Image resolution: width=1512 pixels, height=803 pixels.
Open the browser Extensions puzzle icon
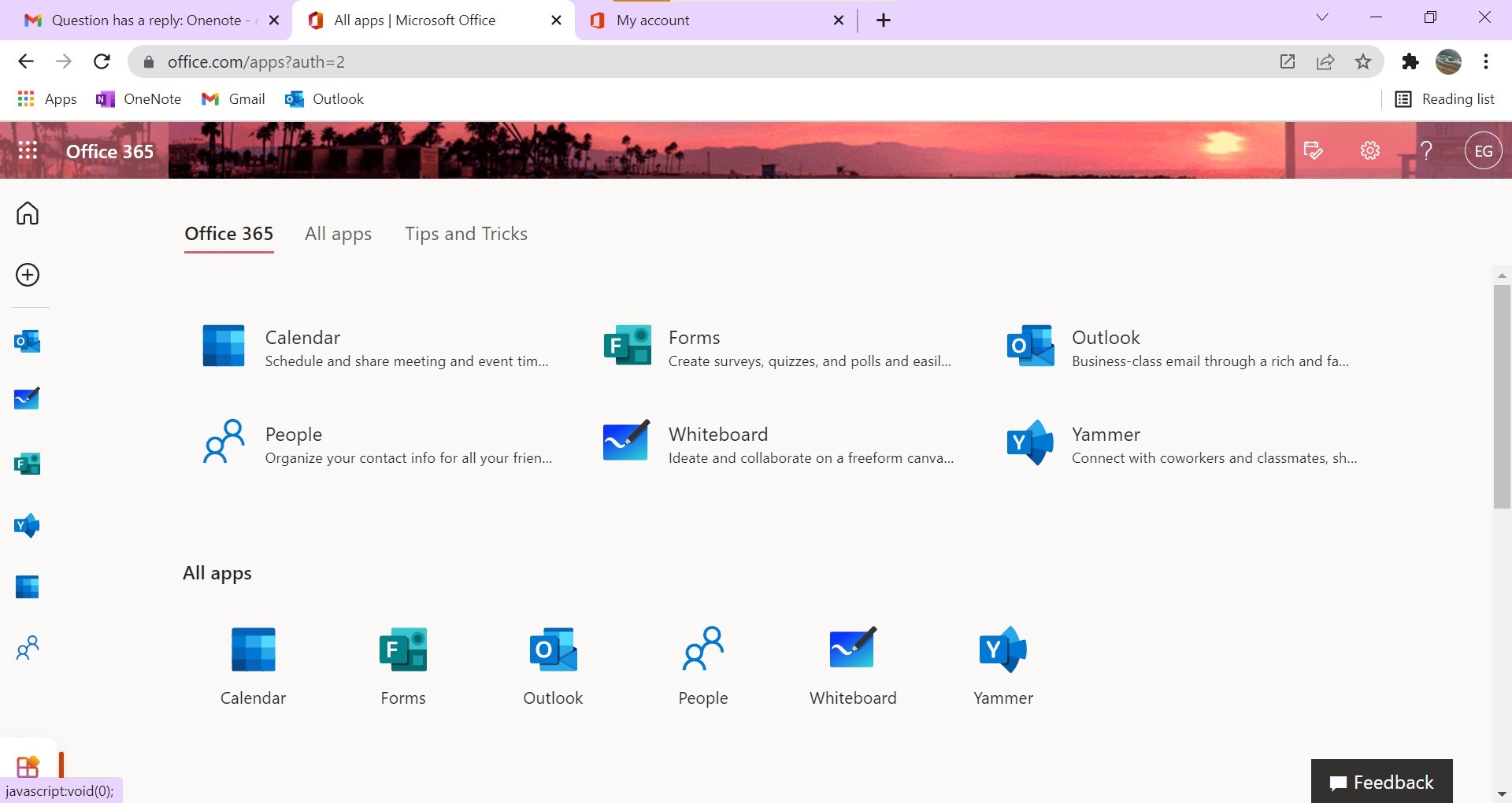pos(1410,61)
